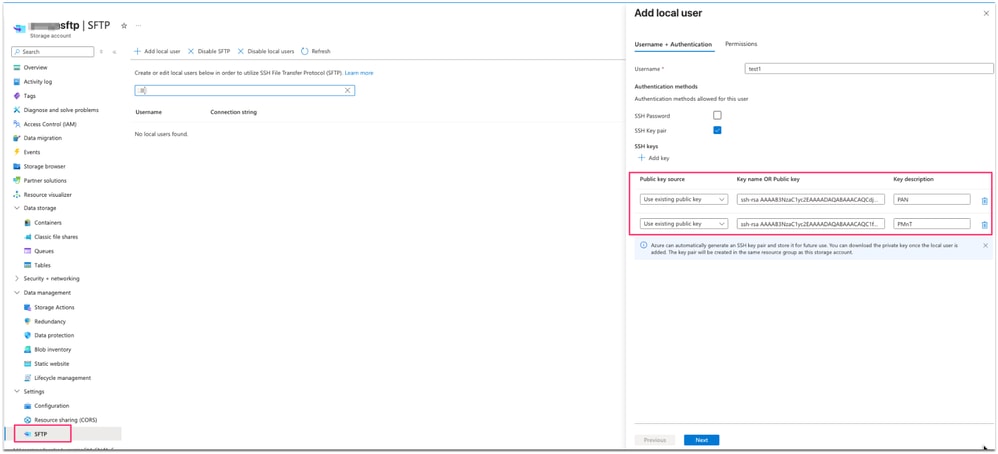The image size is (998, 454).
Task: Open Public key source dropdown for PAN
Action: (x=684, y=199)
